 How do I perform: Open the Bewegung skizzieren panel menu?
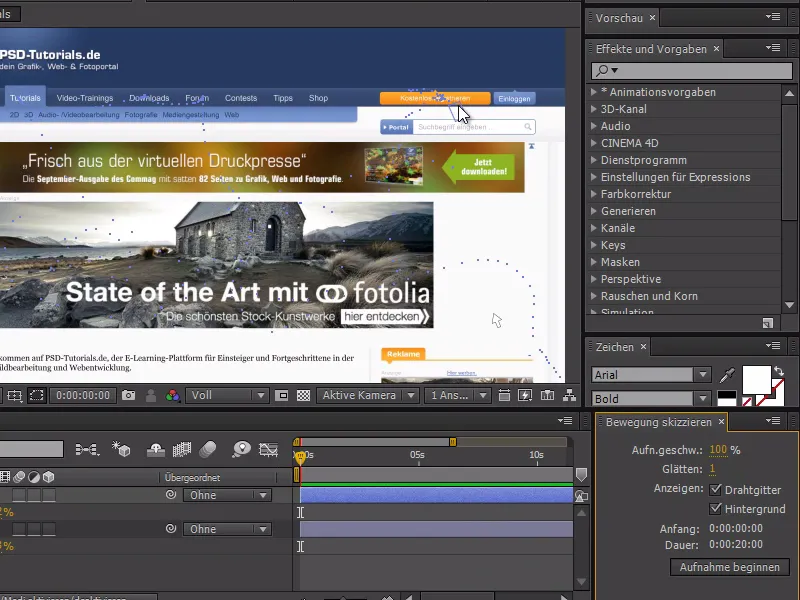point(773,421)
